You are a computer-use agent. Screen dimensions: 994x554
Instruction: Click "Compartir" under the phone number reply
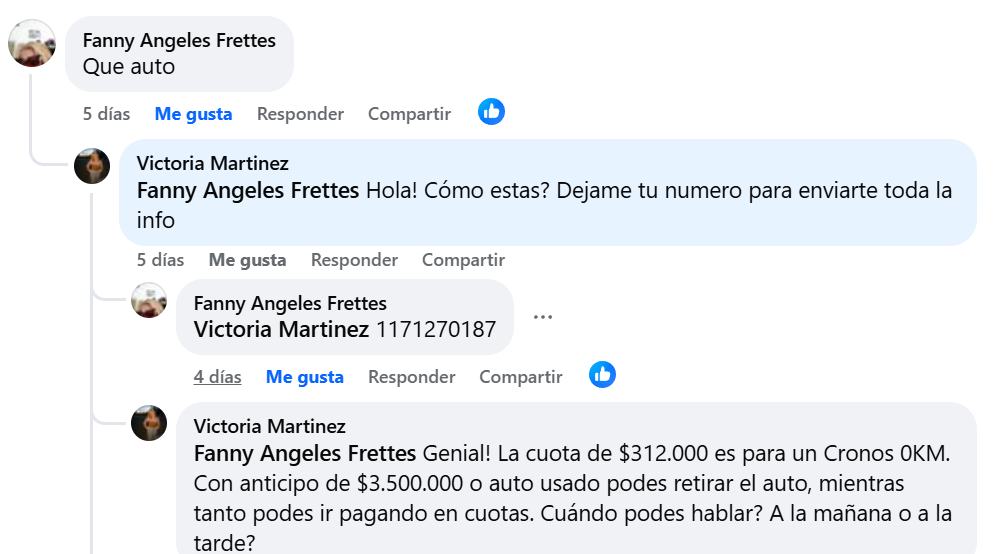click(520, 377)
